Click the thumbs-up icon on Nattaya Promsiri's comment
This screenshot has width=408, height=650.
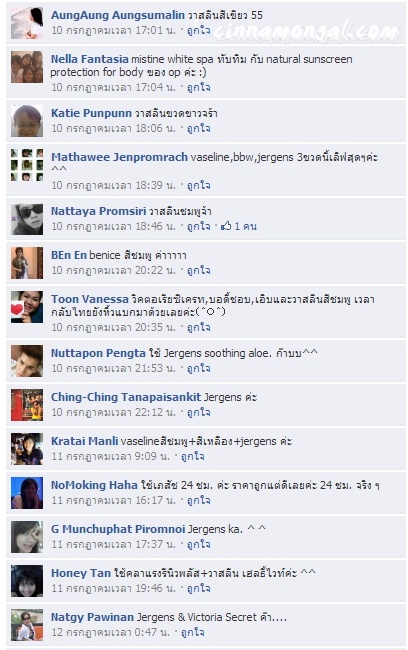[226, 226]
